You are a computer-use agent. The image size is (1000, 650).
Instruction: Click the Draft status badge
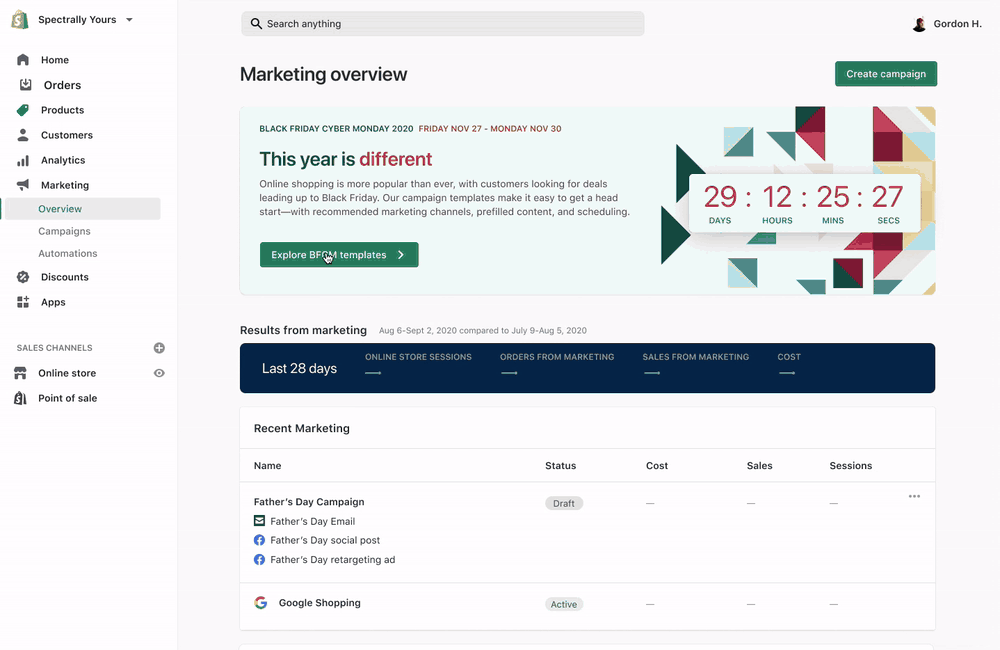pyautogui.click(x=564, y=503)
